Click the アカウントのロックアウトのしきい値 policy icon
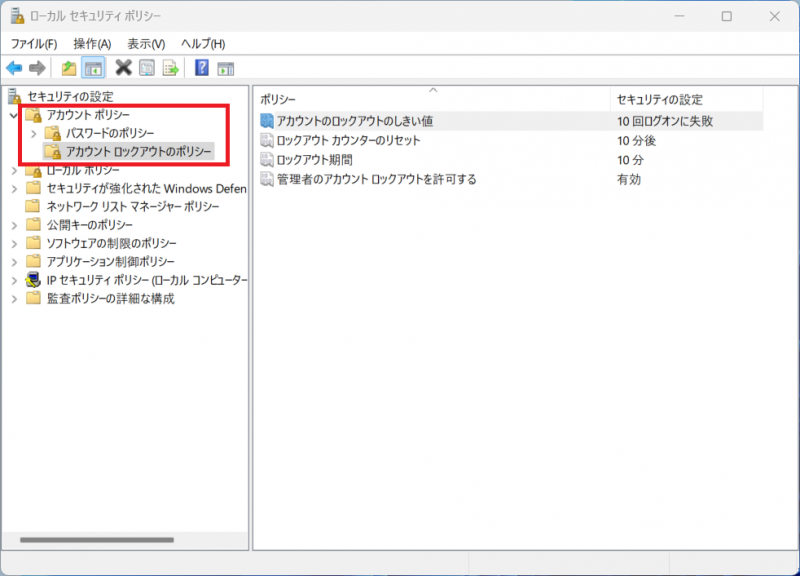Screen dimensions: 800x576 click(x=267, y=121)
